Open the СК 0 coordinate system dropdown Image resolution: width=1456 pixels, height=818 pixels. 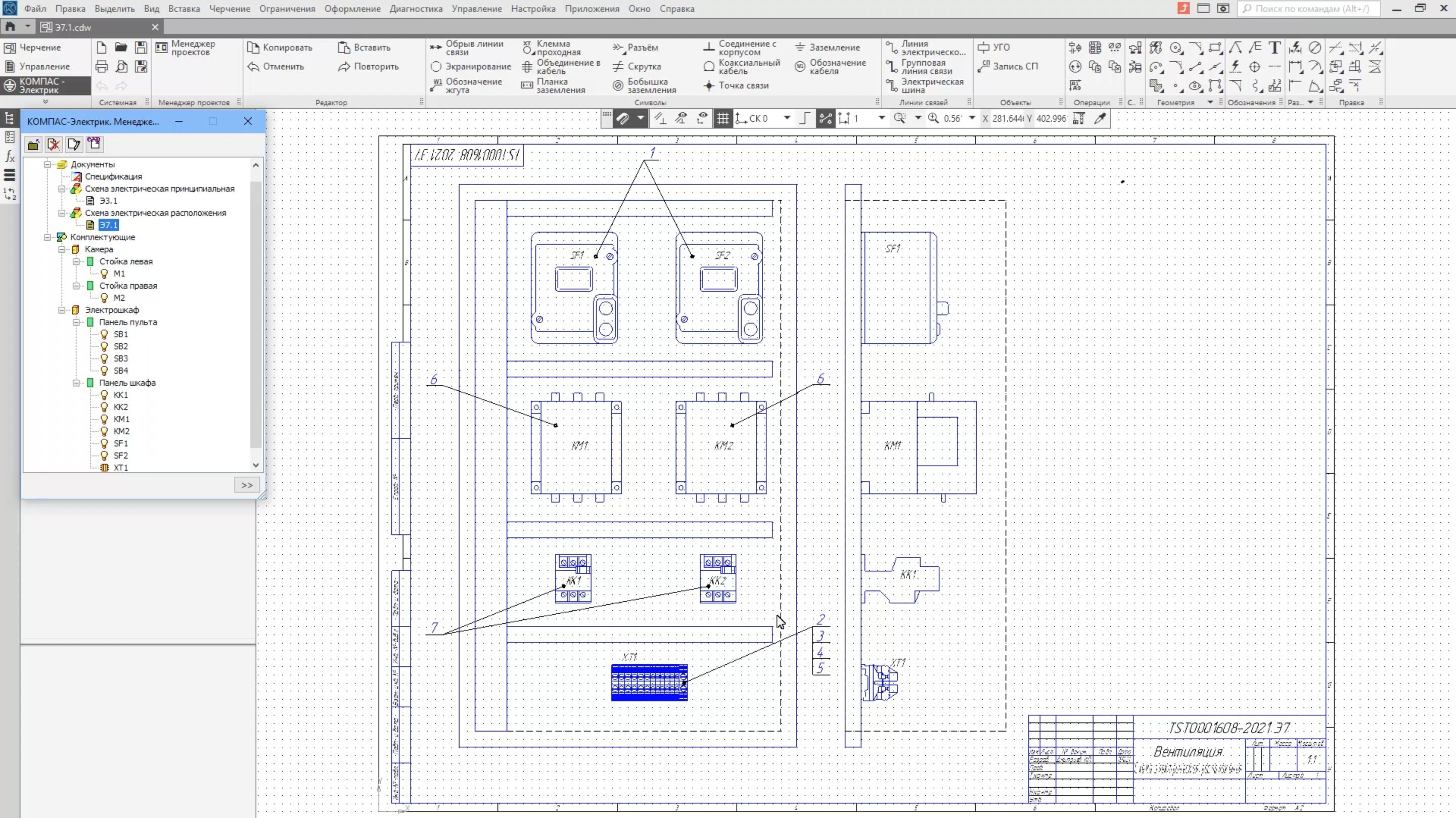click(x=786, y=118)
